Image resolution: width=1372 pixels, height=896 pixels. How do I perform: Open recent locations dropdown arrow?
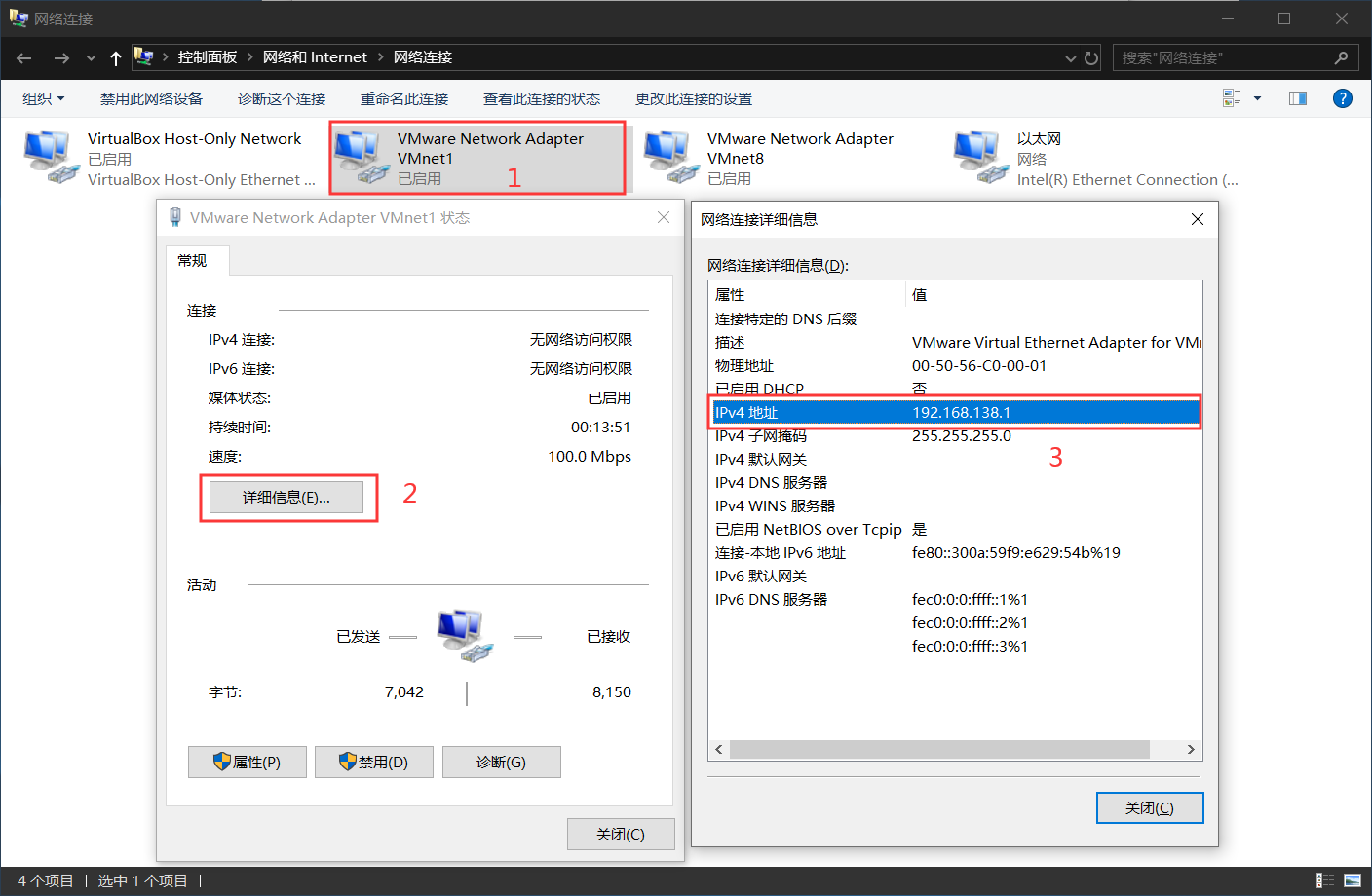91,58
